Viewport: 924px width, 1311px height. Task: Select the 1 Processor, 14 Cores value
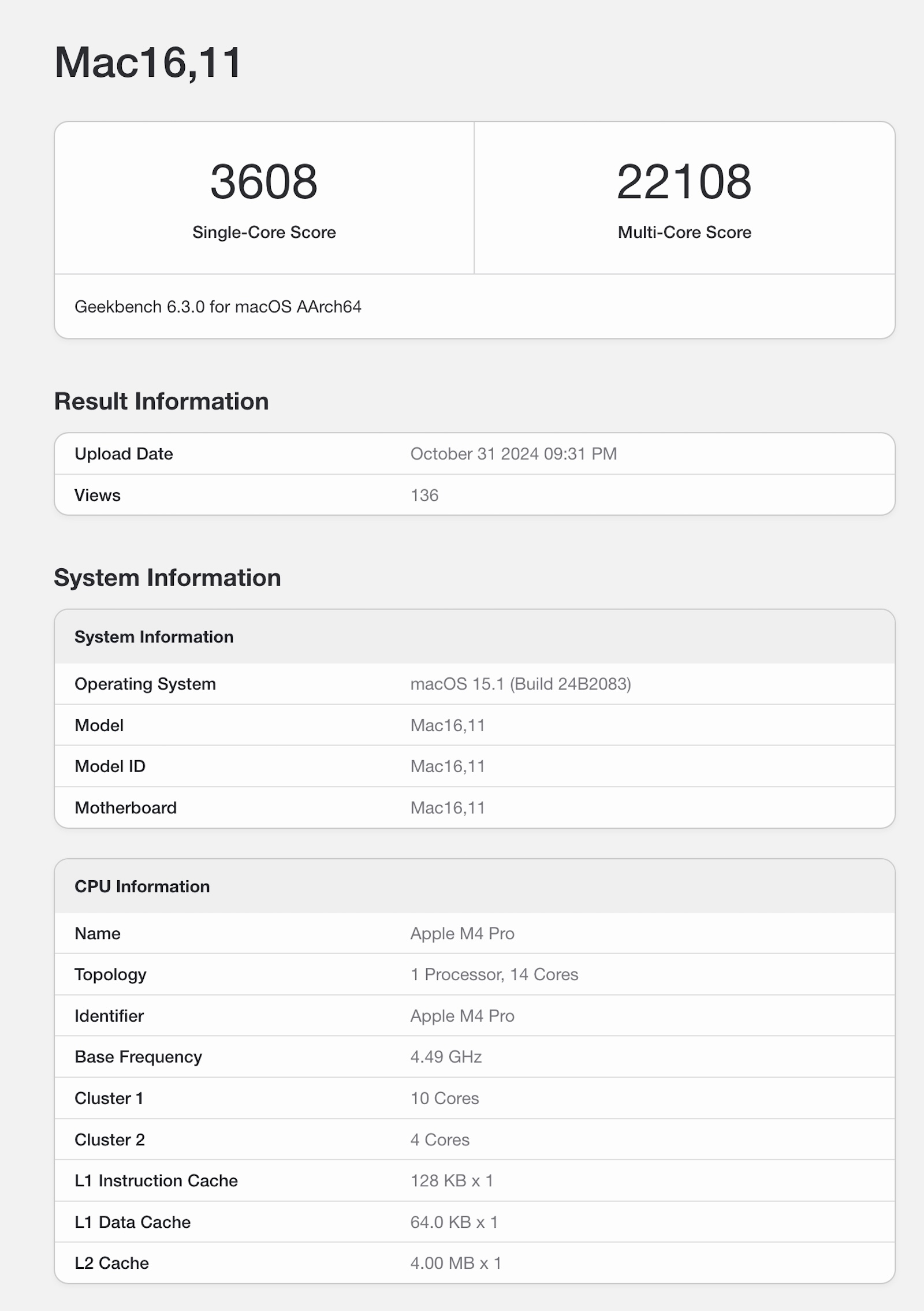(x=494, y=975)
